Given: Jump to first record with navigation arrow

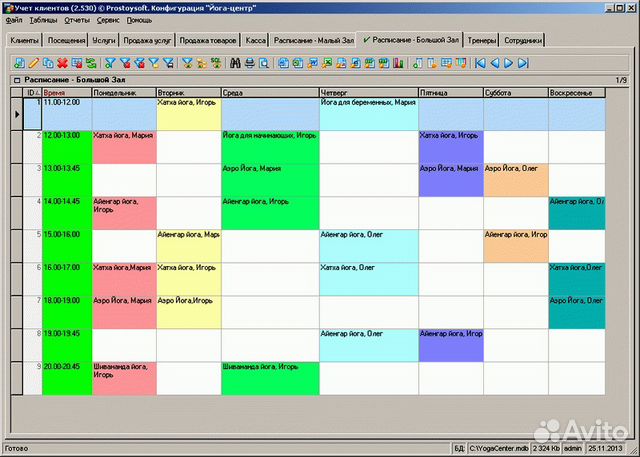Looking at the screenshot, I should pos(481,63).
